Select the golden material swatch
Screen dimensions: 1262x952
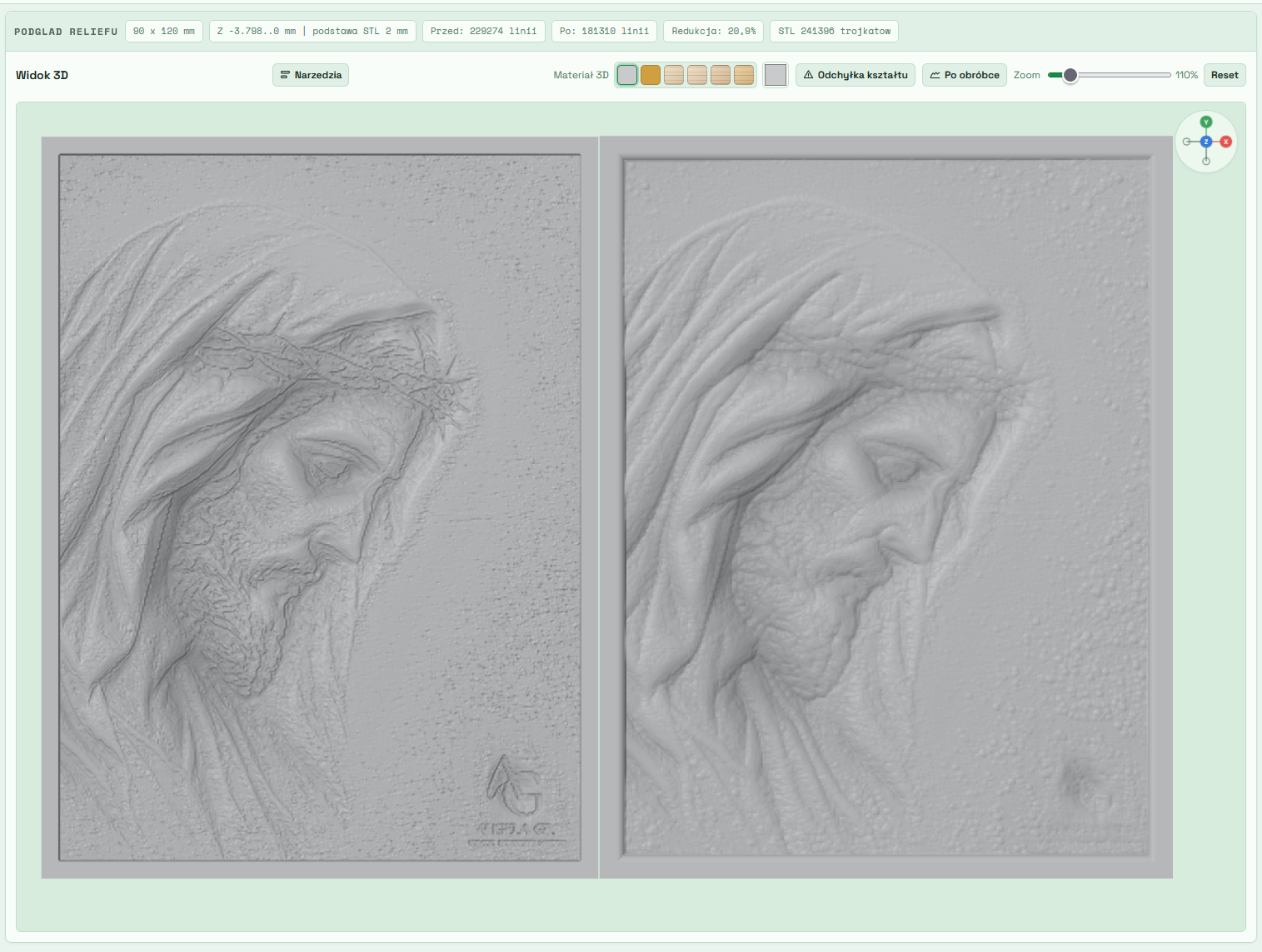(651, 75)
